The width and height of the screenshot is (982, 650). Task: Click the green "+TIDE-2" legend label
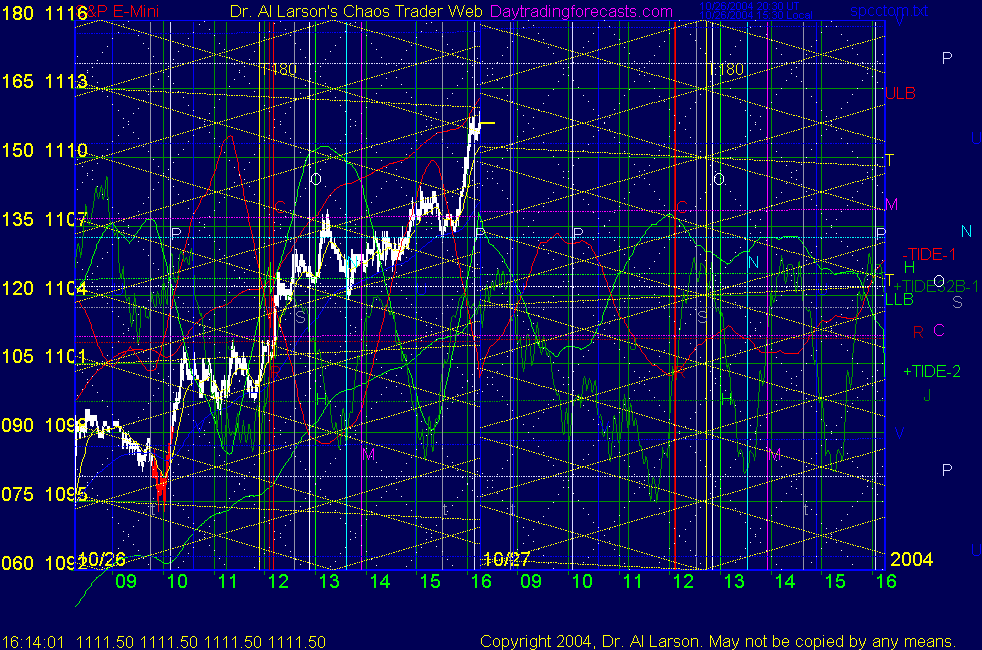click(x=932, y=371)
